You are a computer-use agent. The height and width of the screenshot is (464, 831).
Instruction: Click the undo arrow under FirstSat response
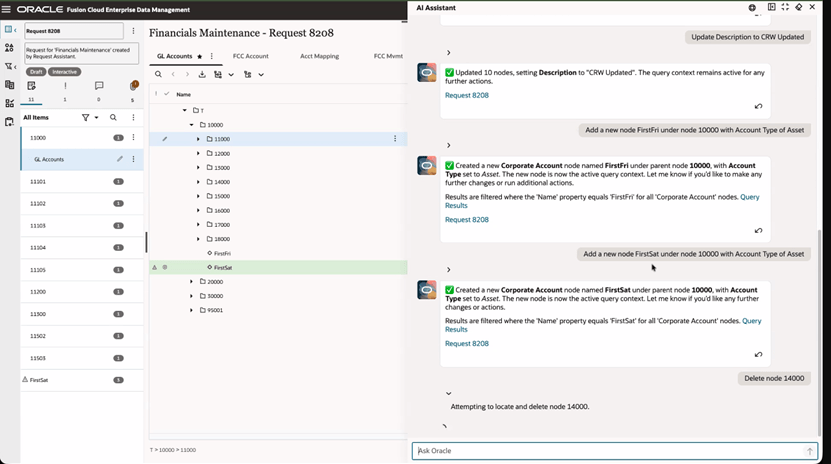[x=758, y=354]
